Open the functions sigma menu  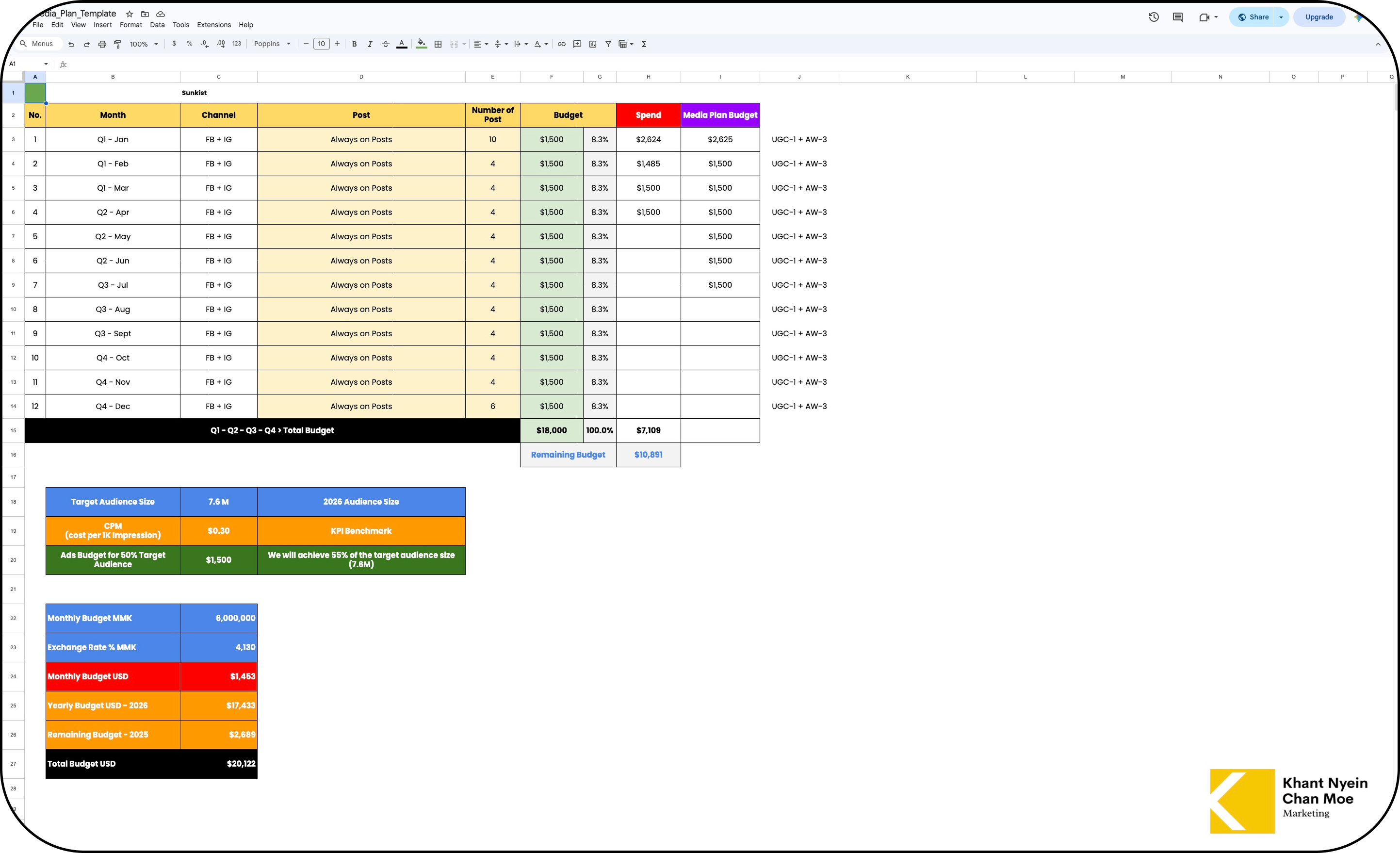(644, 44)
